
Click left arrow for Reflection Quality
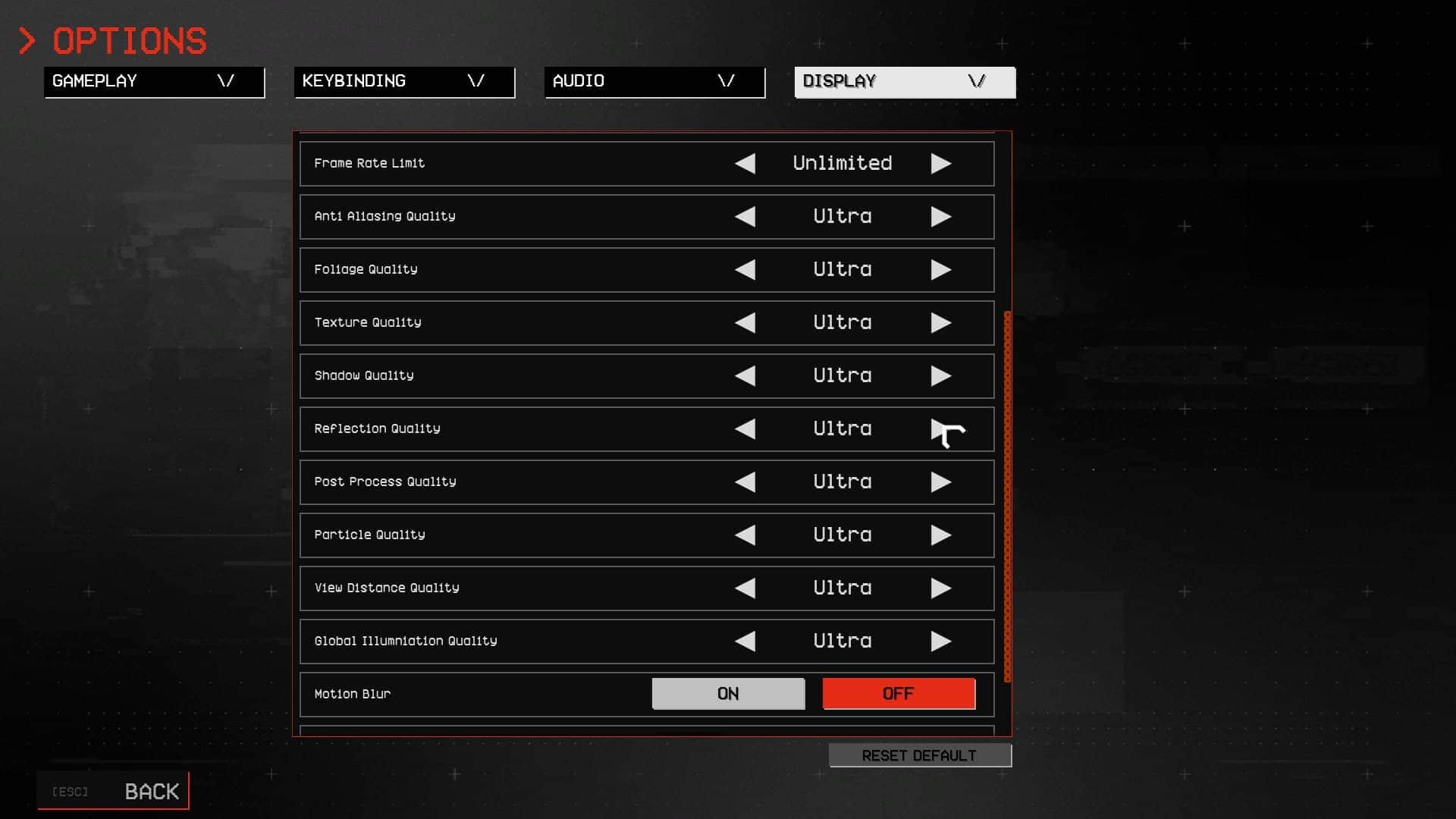click(x=745, y=428)
